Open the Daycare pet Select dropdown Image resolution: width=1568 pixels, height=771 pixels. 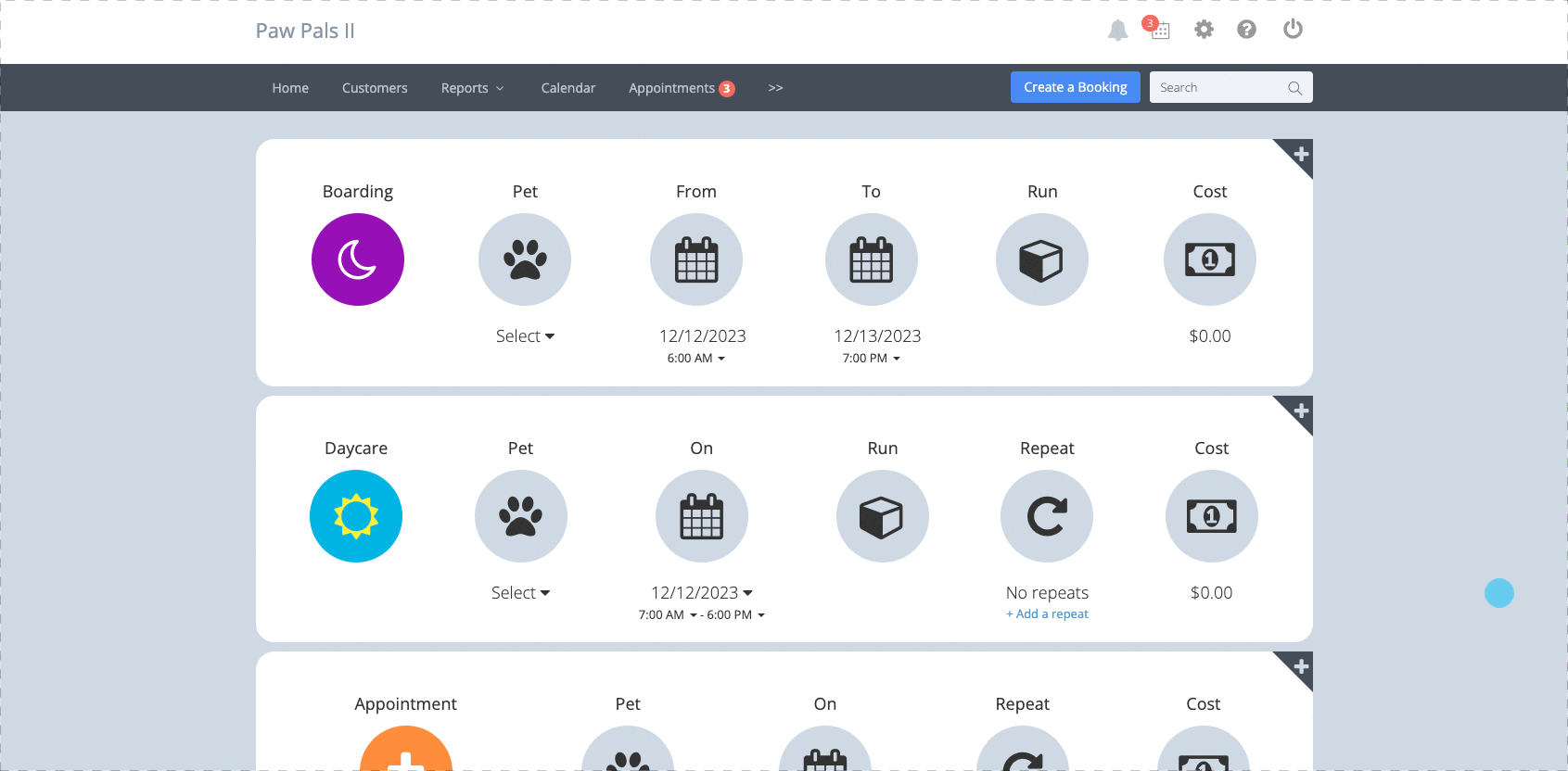[x=521, y=593]
